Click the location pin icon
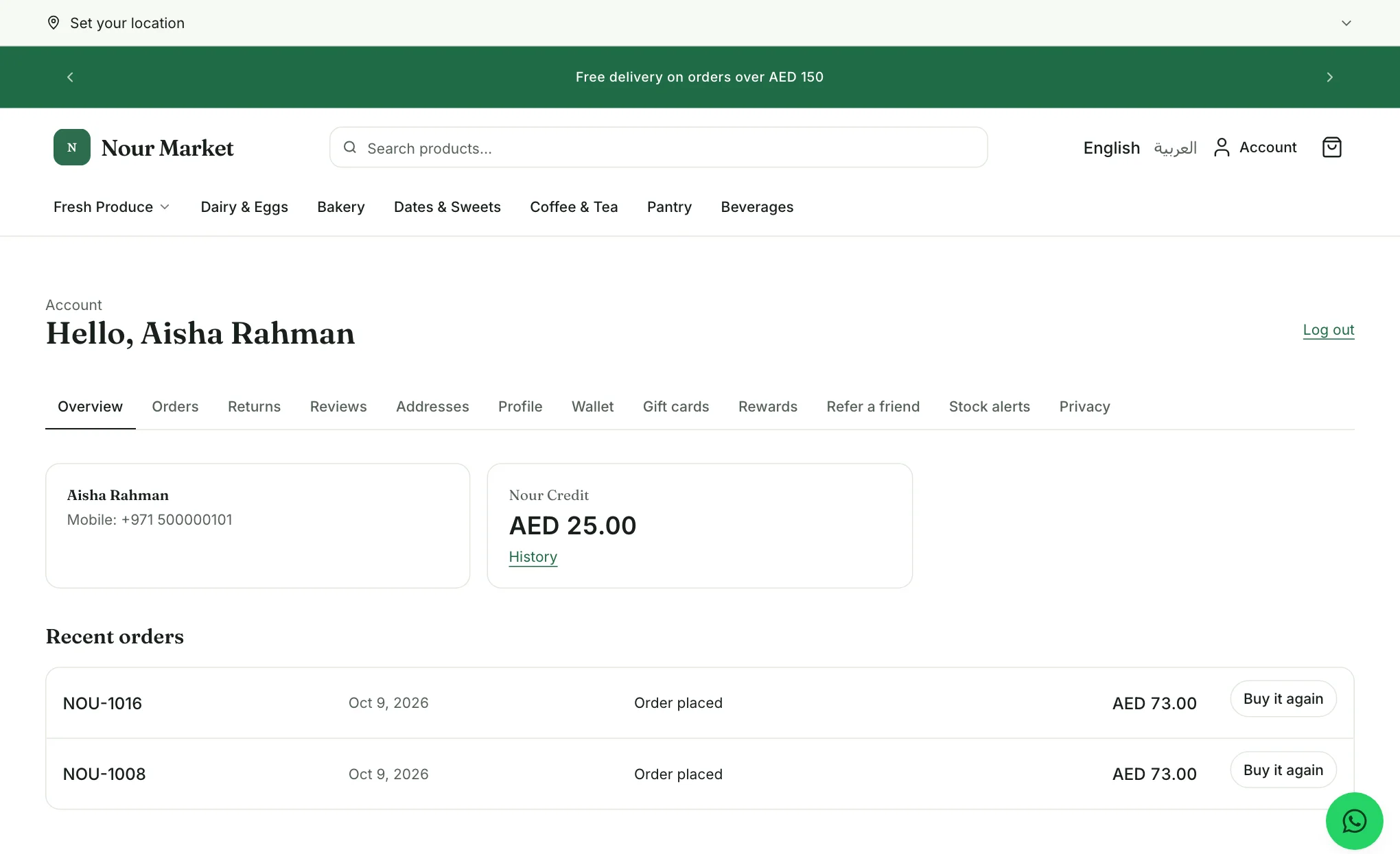This screenshot has height=854, width=1400. (x=53, y=23)
